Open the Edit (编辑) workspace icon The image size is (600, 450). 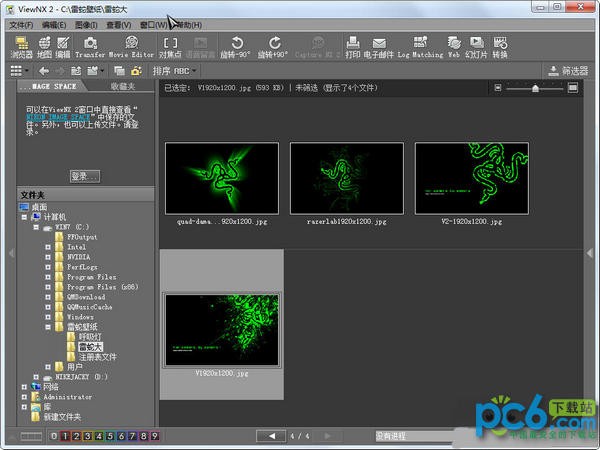click(x=63, y=47)
